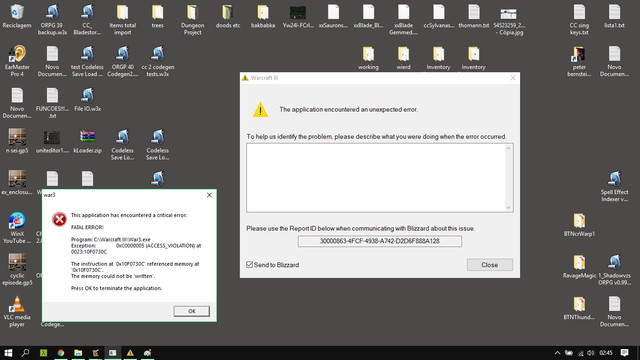
Task: Launch VLC media player from desktop
Action: [x=17, y=311]
